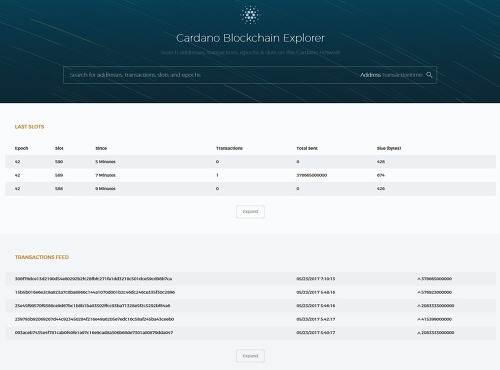500x370 pixels.
Task: Click the Cardano Blockchain Explorer title
Action: 250,38
